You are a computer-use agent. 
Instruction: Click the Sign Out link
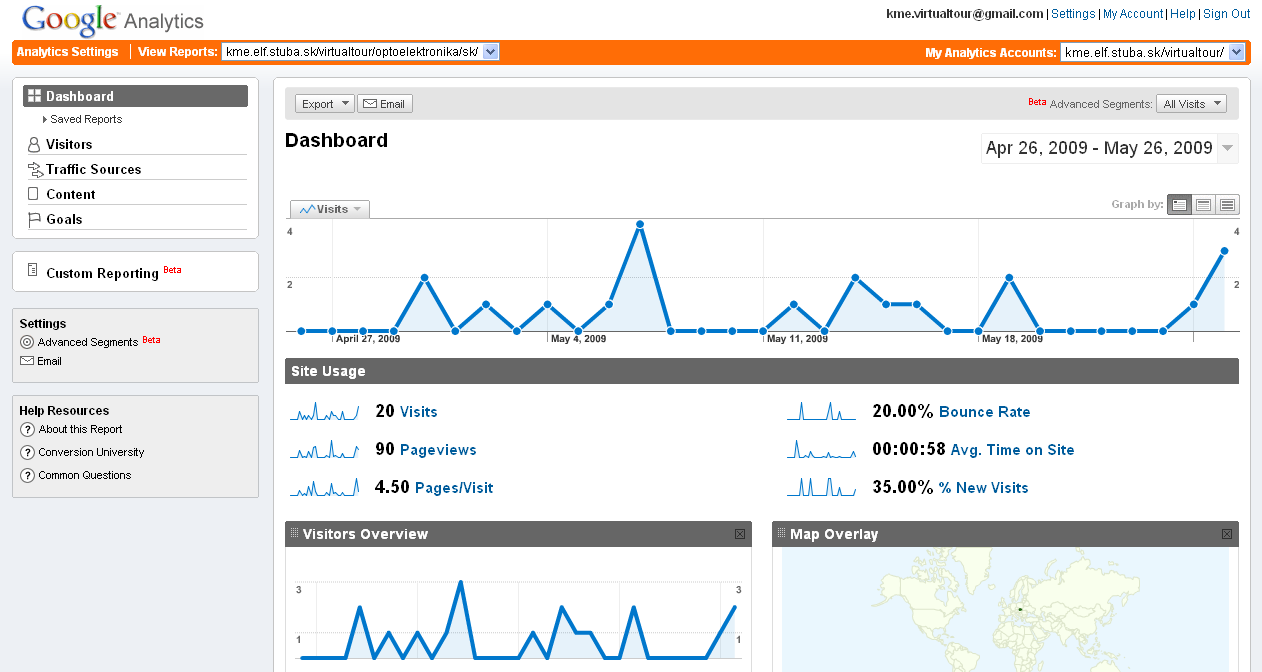pos(1226,14)
